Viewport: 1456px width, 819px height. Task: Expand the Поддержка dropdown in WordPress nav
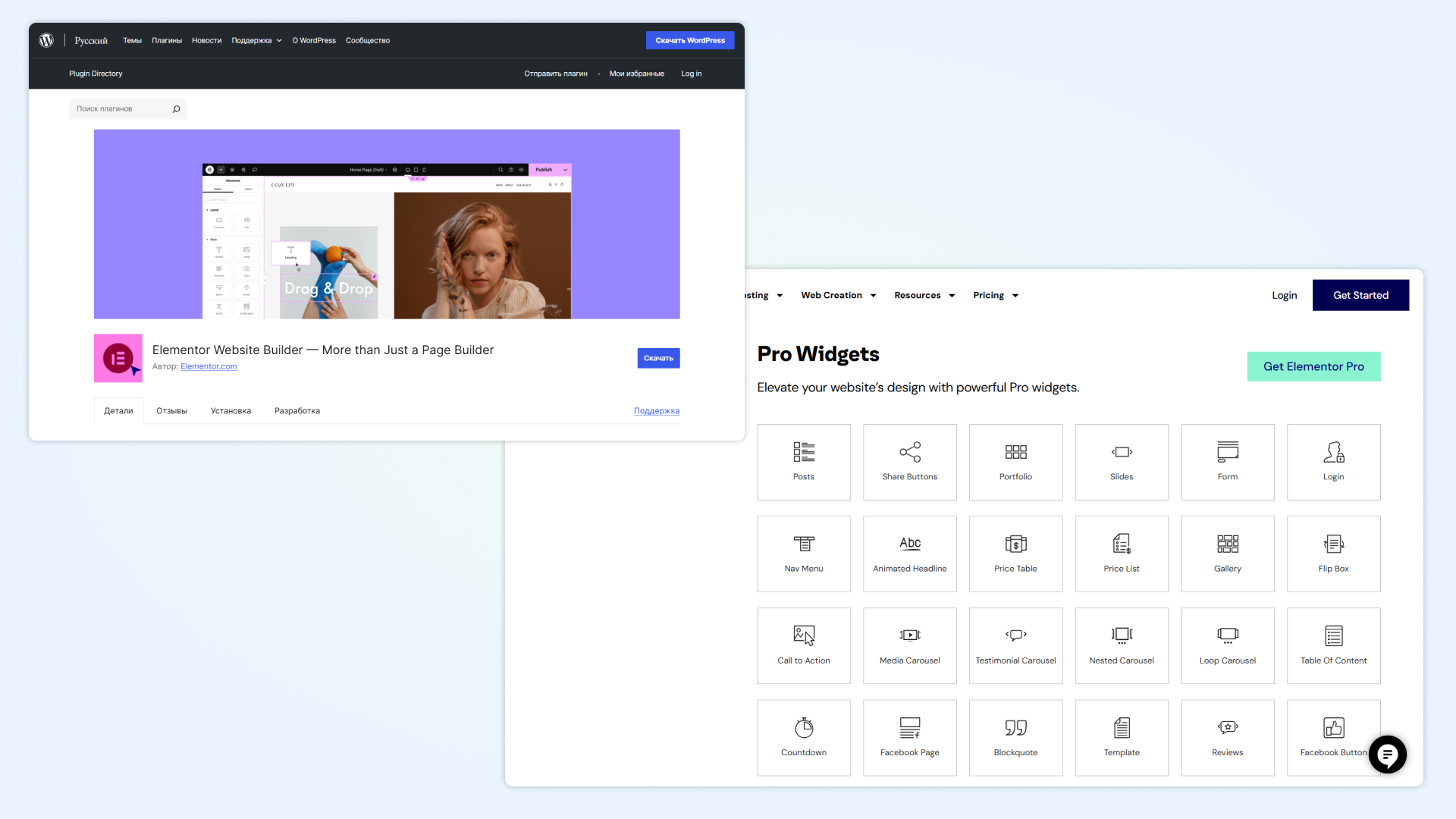(256, 41)
